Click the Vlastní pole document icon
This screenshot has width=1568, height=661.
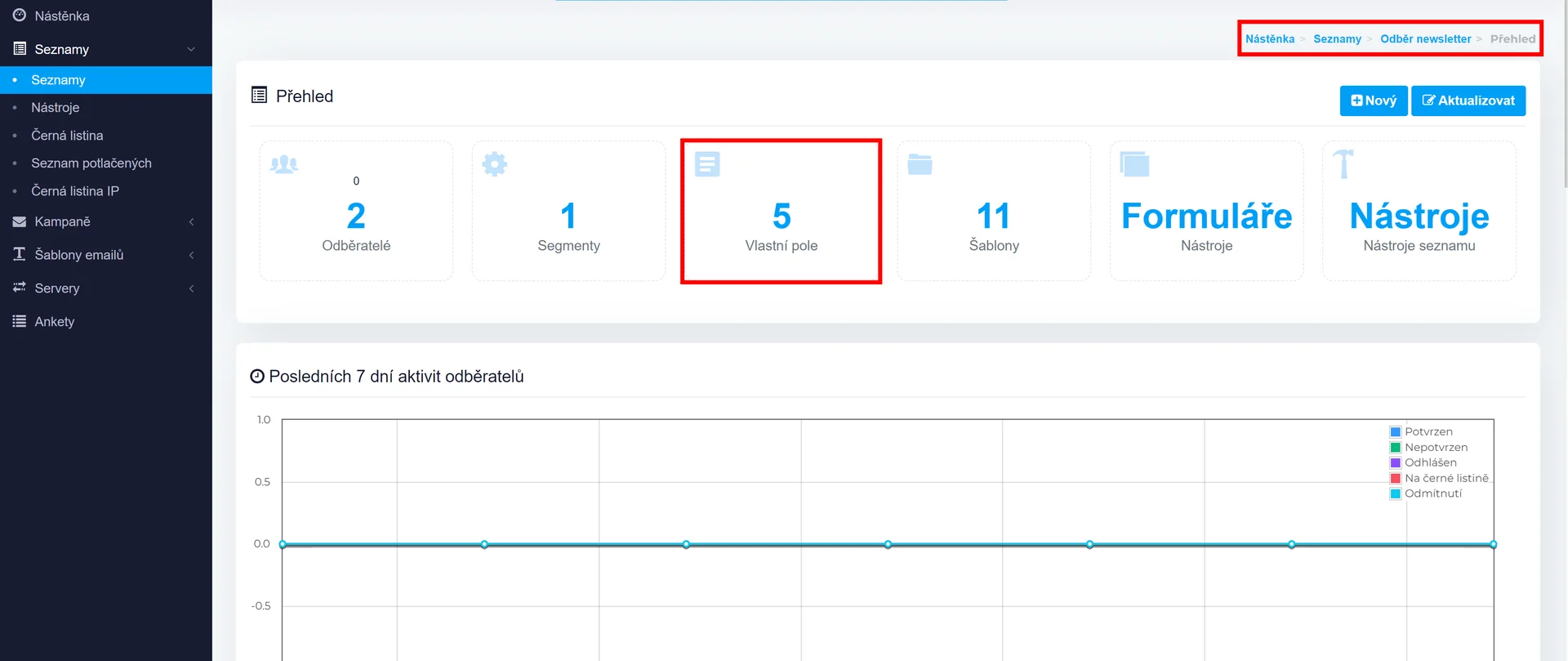[706, 164]
